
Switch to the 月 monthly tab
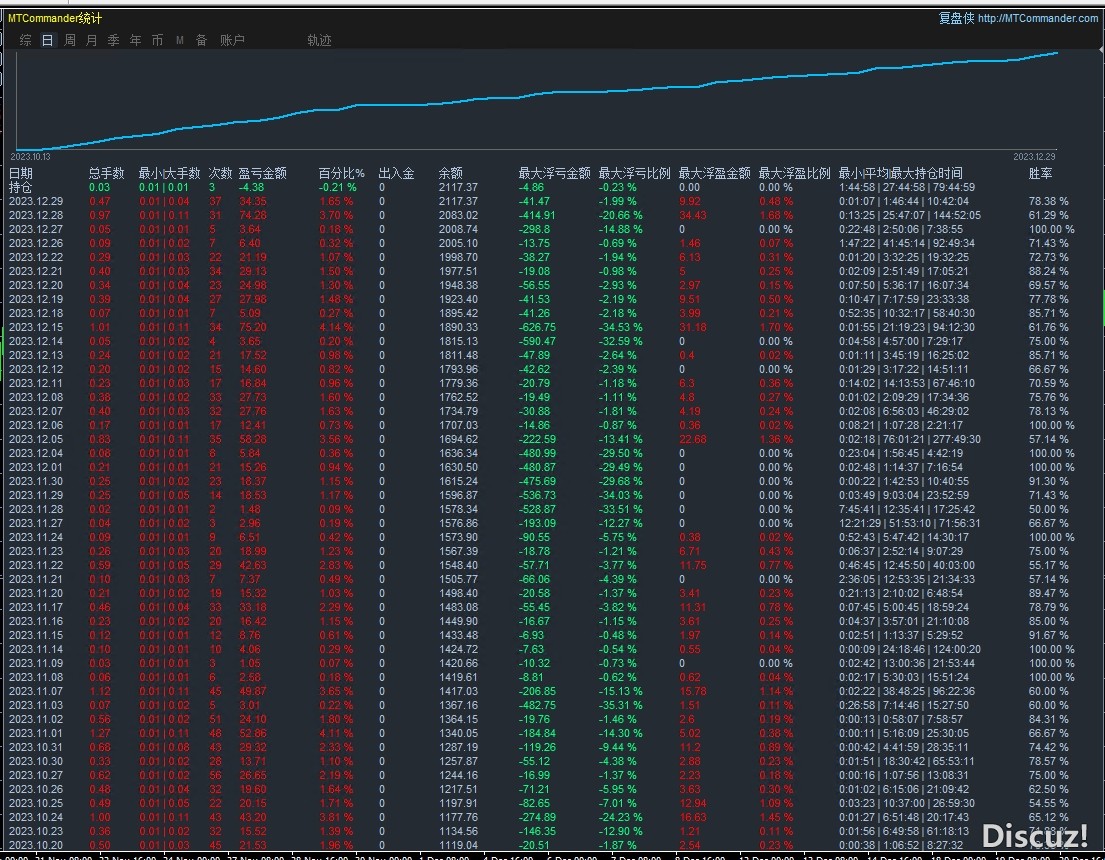(x=92, y=40)
